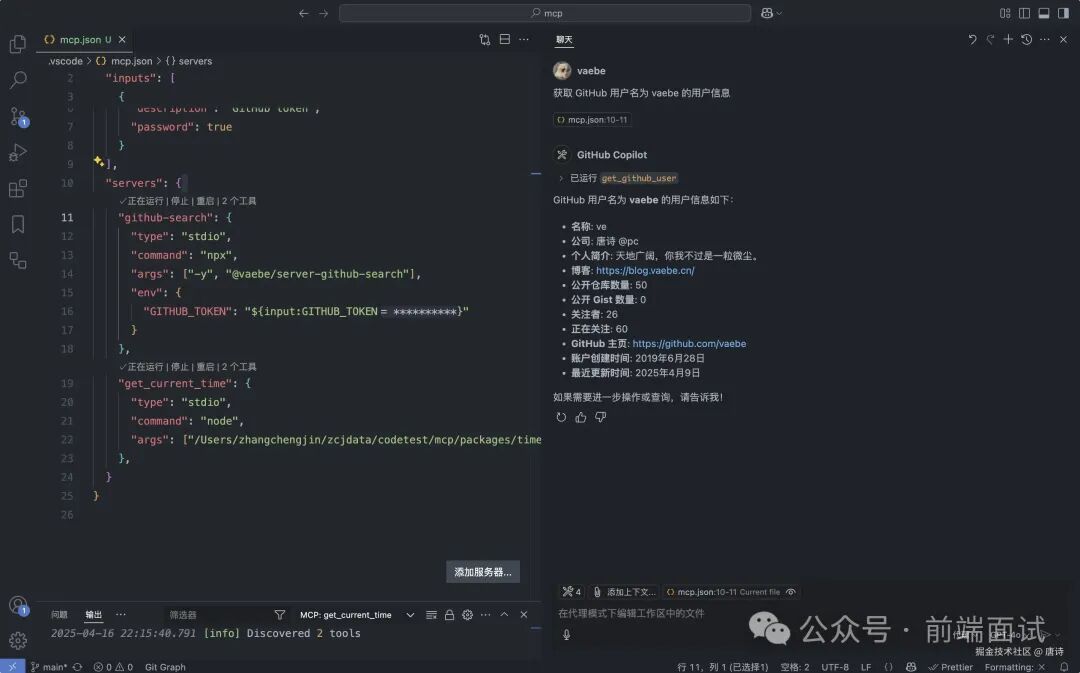Viewport: 1080px width, 673px height.
Task: Toggle the bottom panel visibility
Action: coord(1044,13)
